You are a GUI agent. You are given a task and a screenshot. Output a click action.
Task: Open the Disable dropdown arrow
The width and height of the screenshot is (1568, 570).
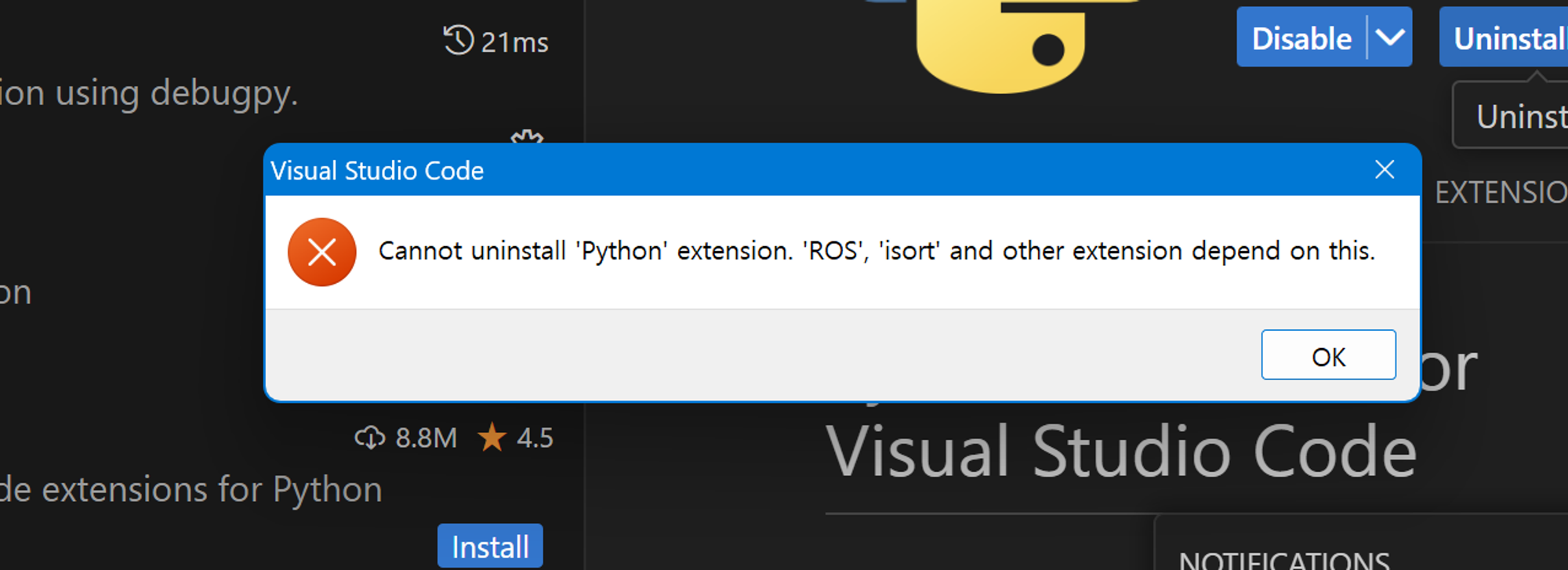[x=1390, y=38]
